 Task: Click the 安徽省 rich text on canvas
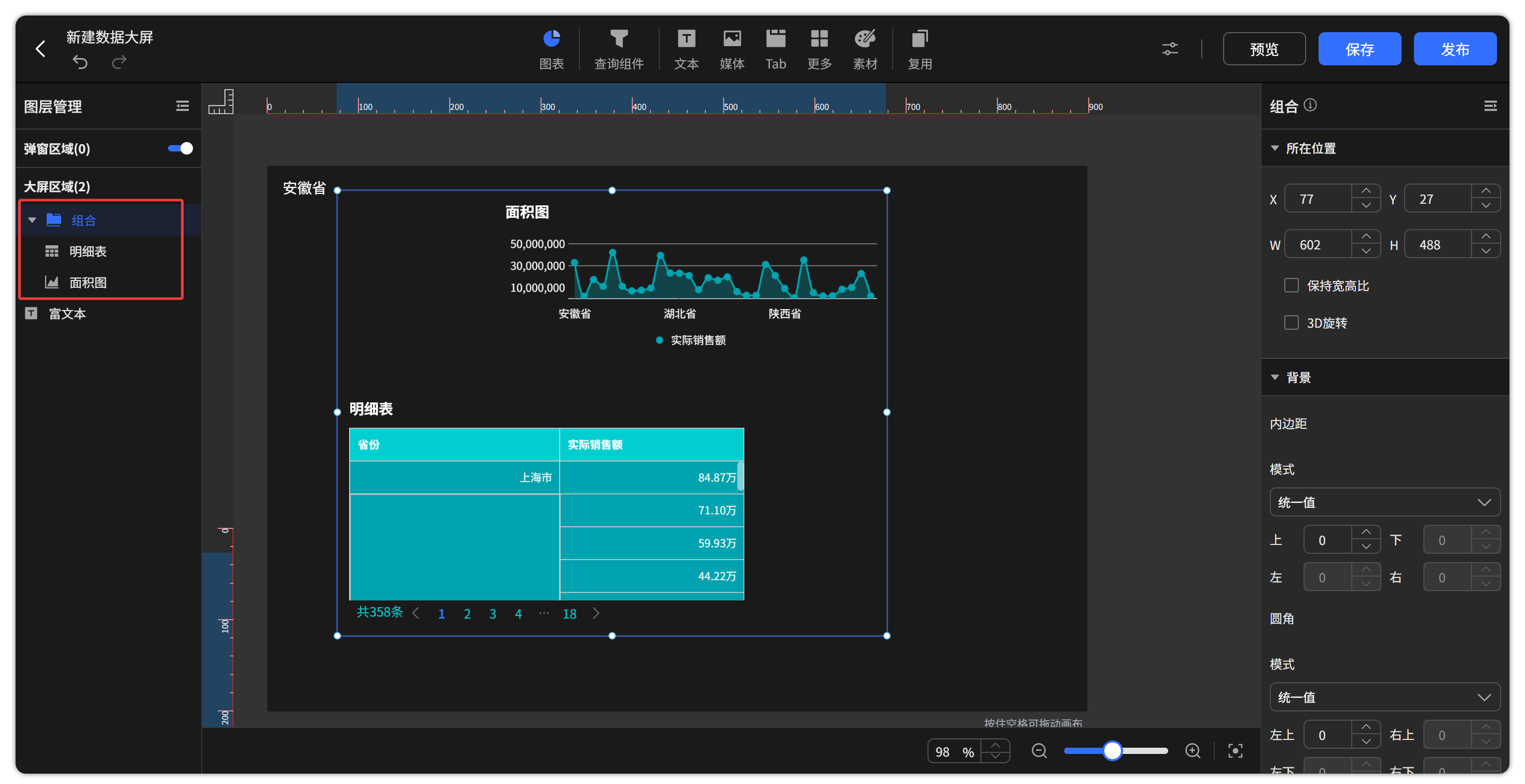304,188
